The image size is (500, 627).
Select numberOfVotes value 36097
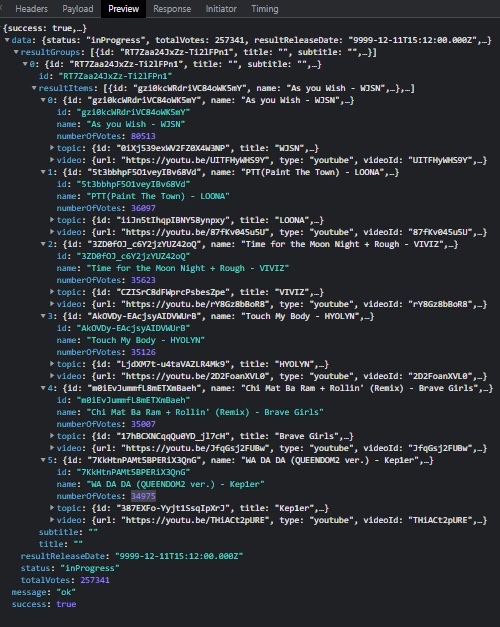pos(143,208)
